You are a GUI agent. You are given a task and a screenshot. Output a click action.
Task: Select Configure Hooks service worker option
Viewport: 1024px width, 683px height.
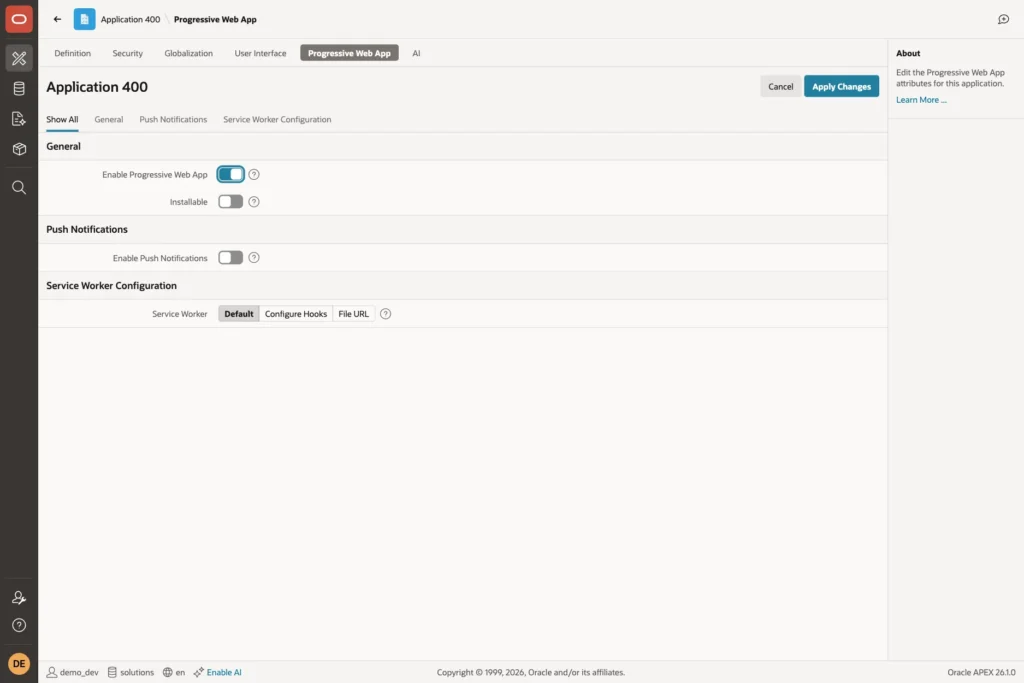click(296, 314)
